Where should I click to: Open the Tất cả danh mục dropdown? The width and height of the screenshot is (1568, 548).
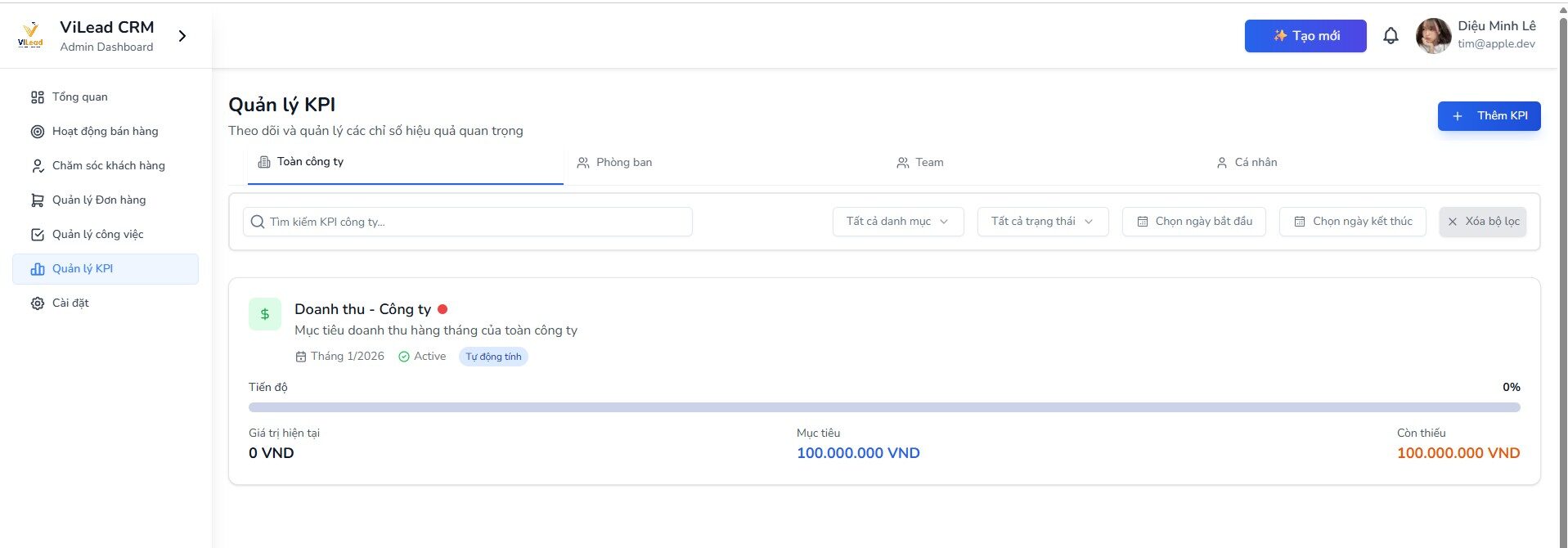click(x=897, y=222)
